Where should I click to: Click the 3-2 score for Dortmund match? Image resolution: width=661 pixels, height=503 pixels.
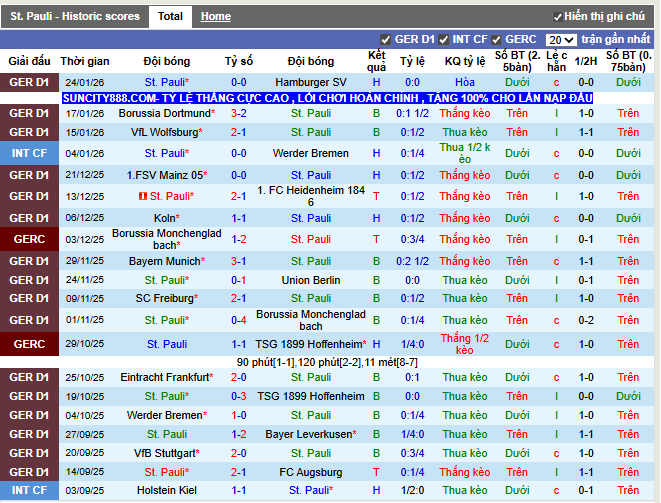[239, 113]
